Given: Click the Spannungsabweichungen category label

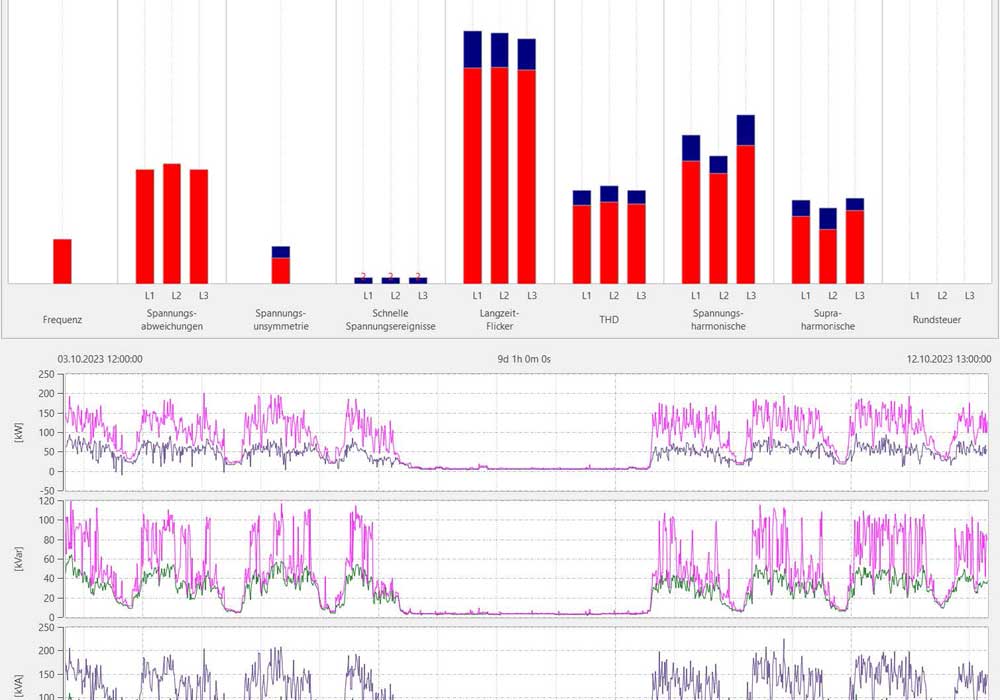Looking at the screenshot, I should tap(172, 319).
